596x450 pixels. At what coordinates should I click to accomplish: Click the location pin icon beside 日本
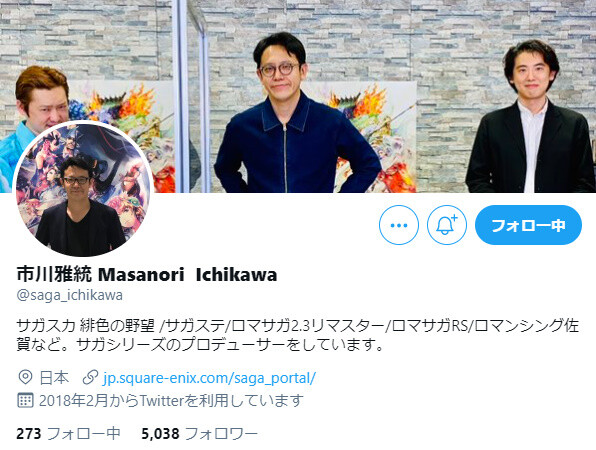25,377
